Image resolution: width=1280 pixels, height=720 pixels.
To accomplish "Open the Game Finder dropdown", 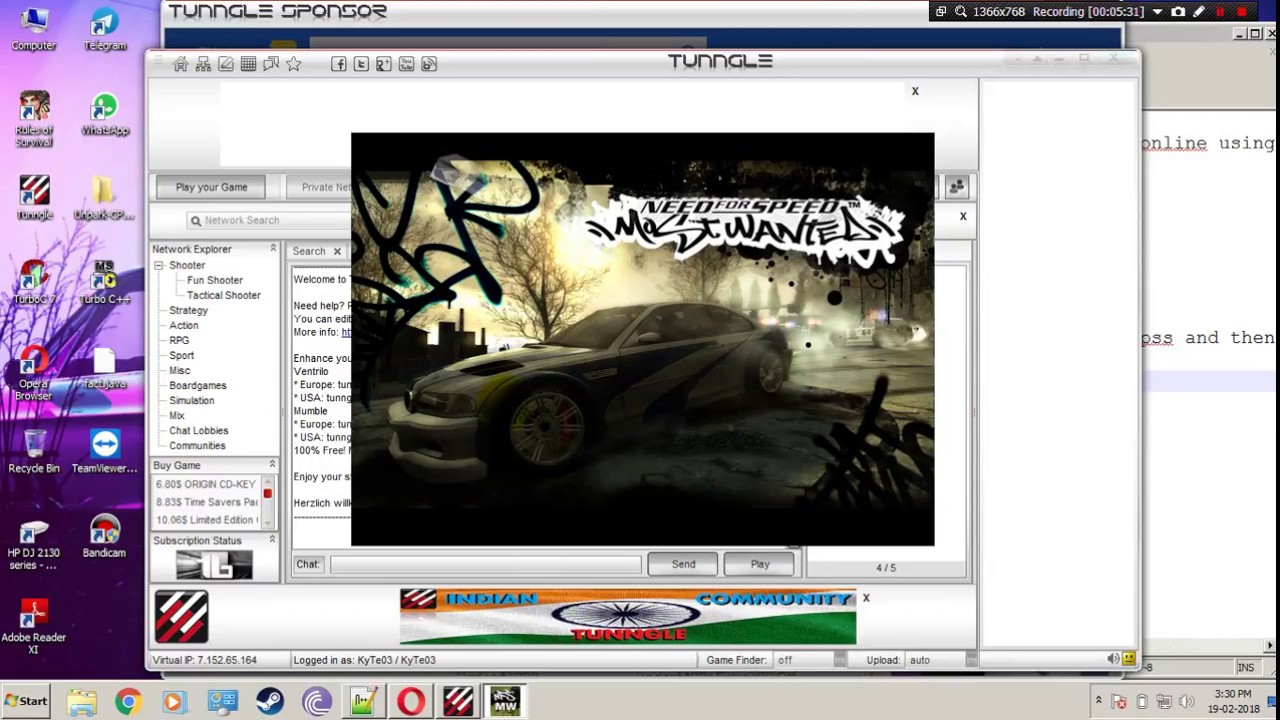I will click(x=839, y=660).
